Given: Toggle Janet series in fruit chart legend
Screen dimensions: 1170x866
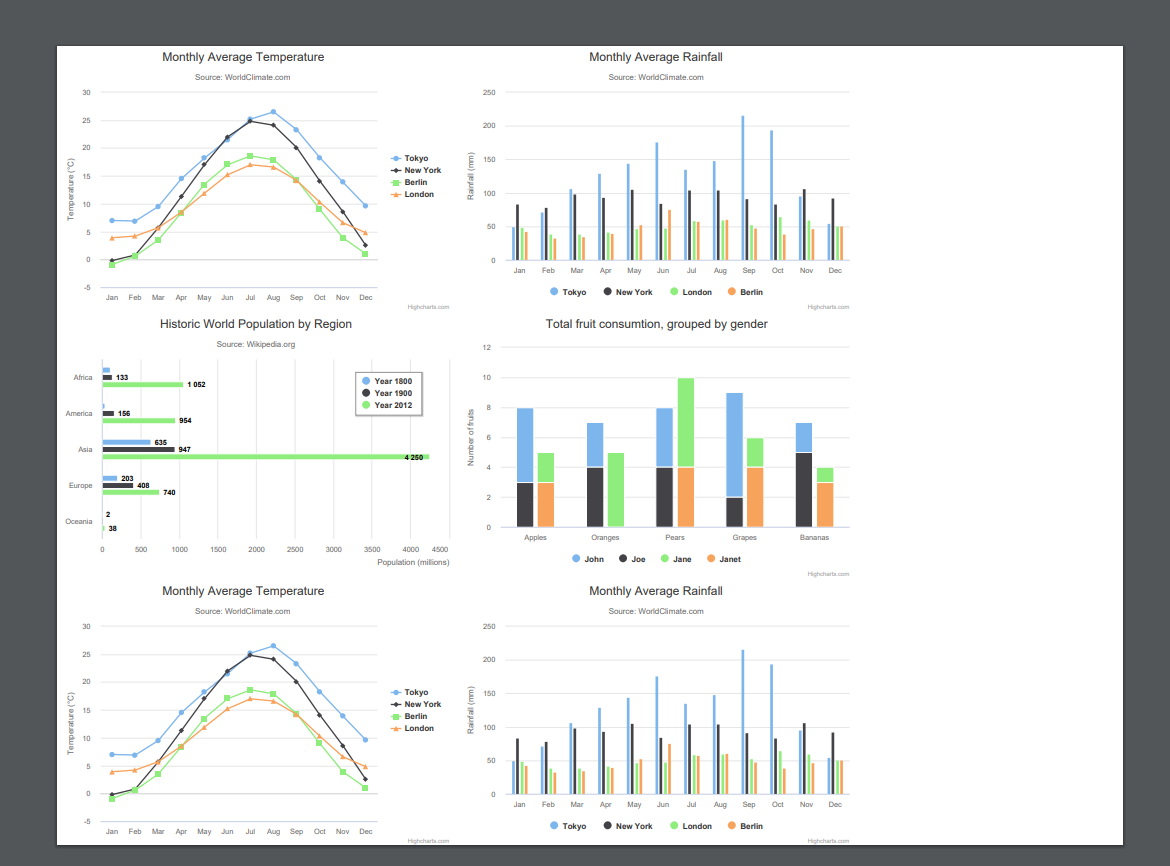Looking at the screenshot, I should 724,559.
